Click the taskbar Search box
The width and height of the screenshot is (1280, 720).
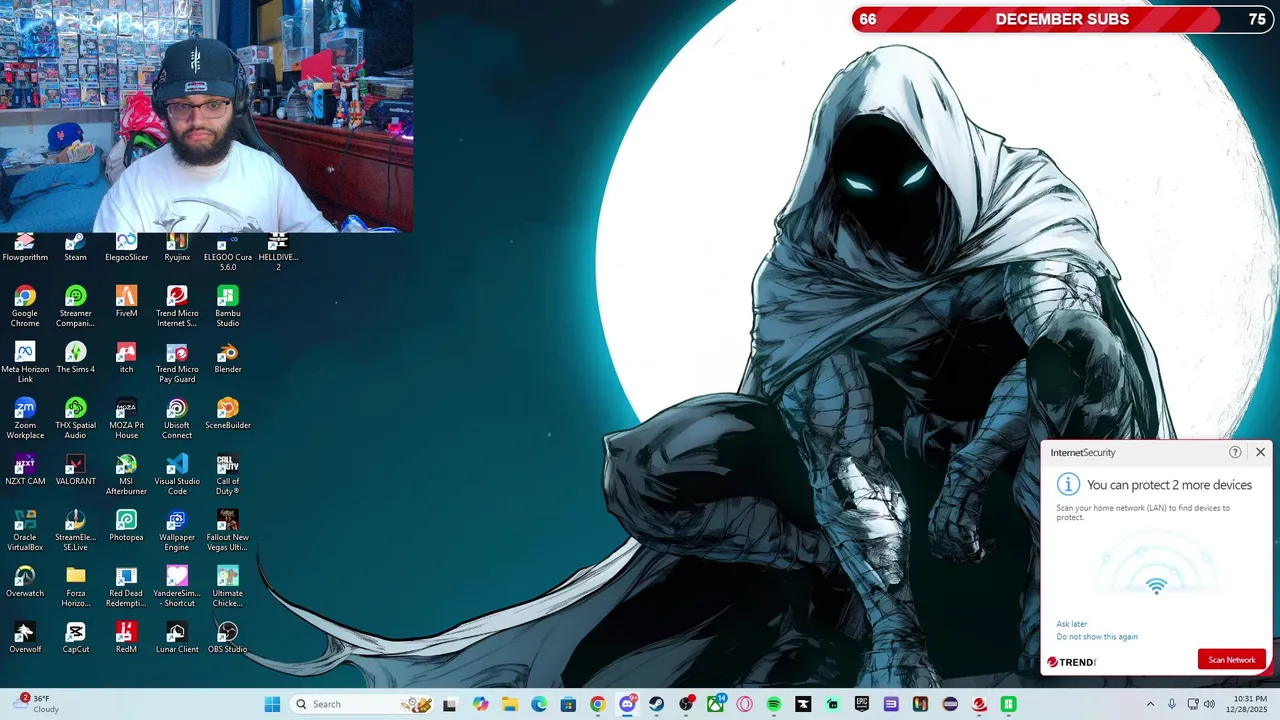(x=362, y=704)
